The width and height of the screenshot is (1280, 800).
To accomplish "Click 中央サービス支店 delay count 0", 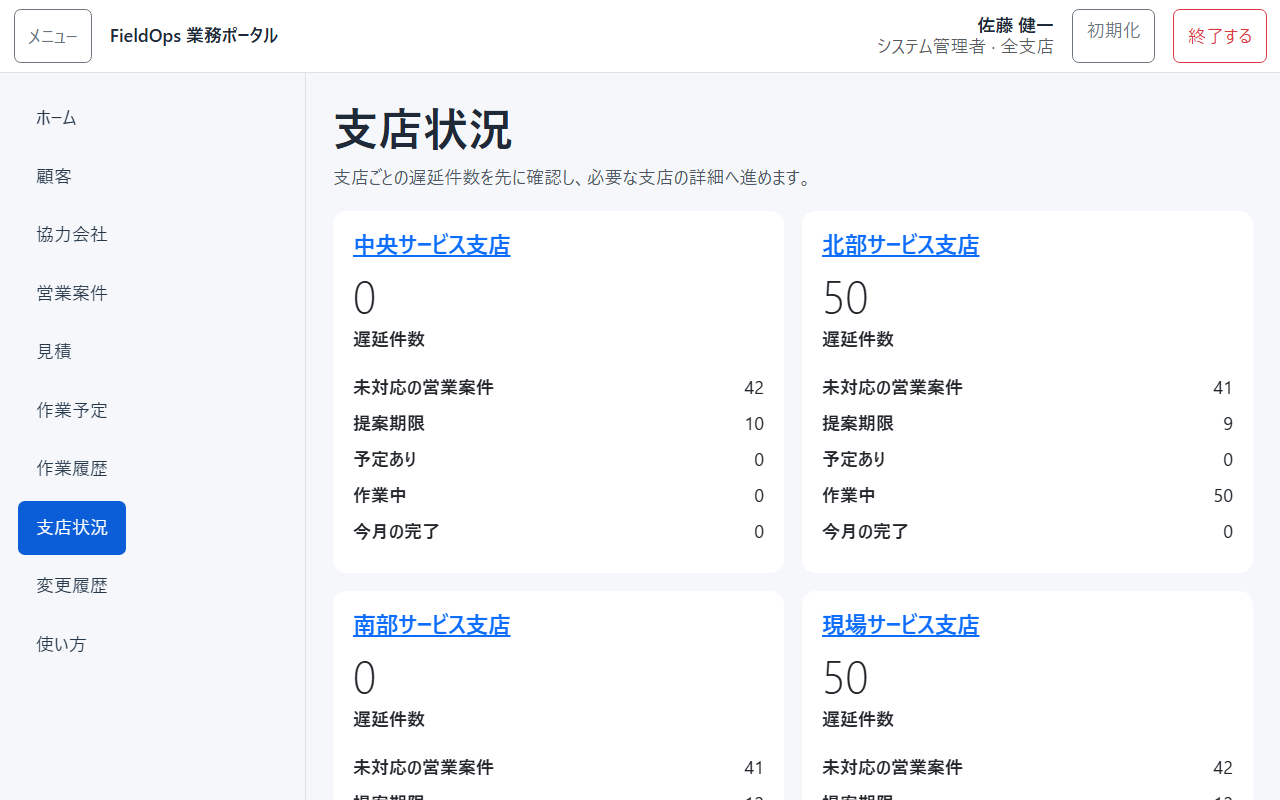I will [365, 298].
